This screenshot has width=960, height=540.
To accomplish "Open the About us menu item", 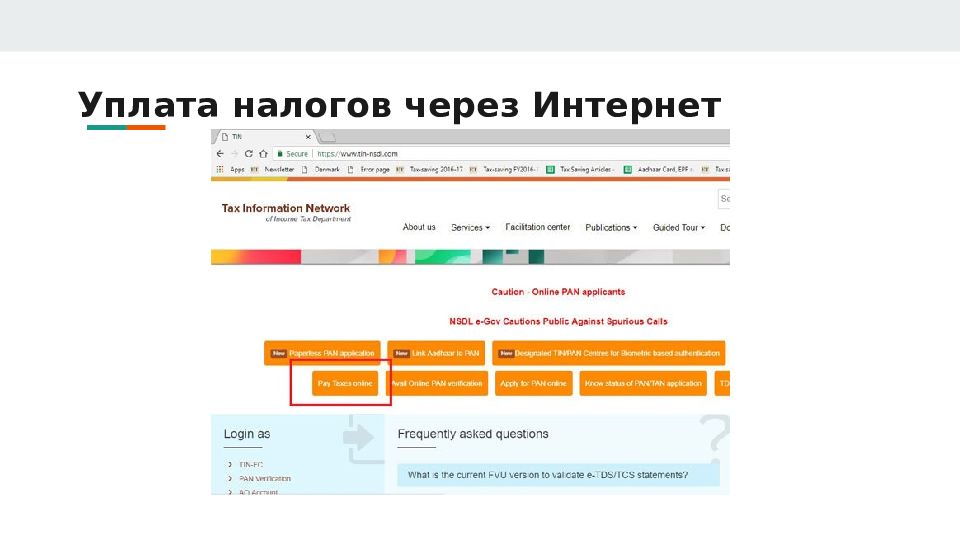I will pyautogui.click(x=419, y=227).
